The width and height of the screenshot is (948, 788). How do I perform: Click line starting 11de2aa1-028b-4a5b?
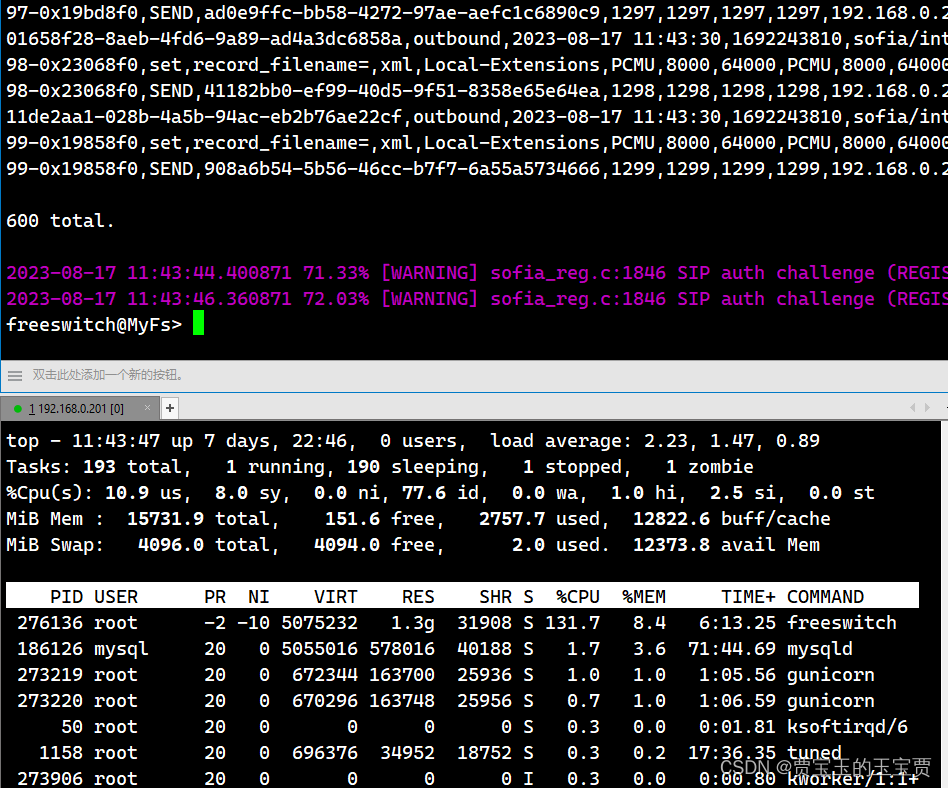pyautogui.click(x=477, y=117)
